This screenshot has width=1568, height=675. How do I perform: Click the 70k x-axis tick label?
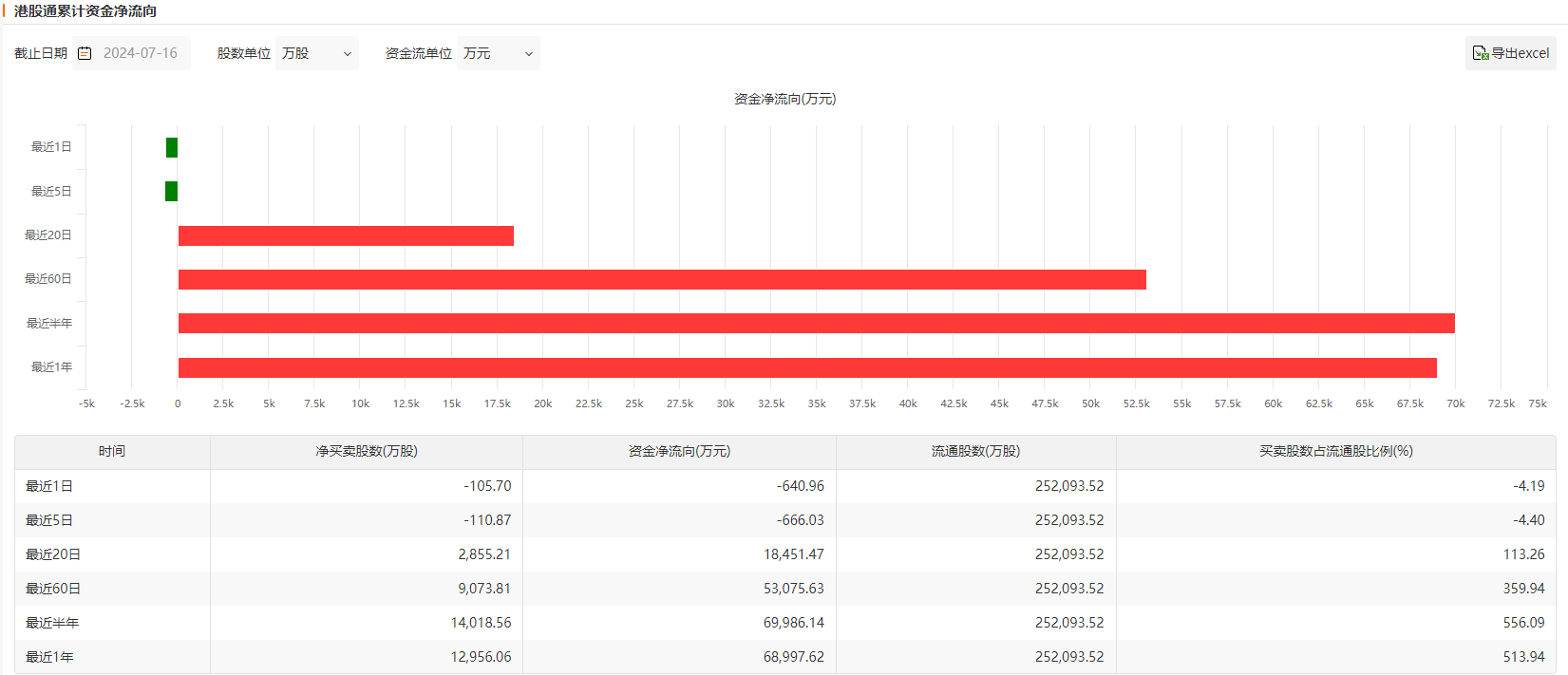pos(1455,403)
